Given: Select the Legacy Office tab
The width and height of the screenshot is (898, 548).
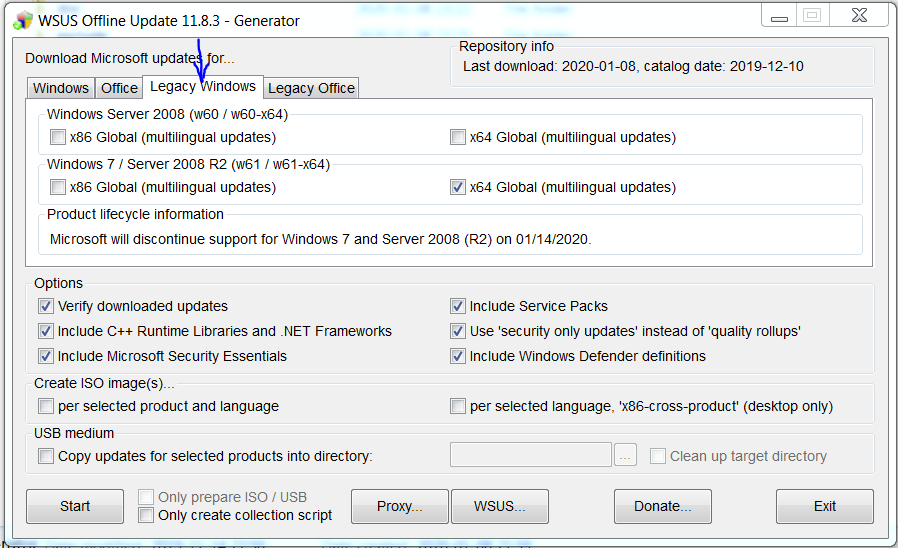Looking at the screenshot, I should 311,88.
